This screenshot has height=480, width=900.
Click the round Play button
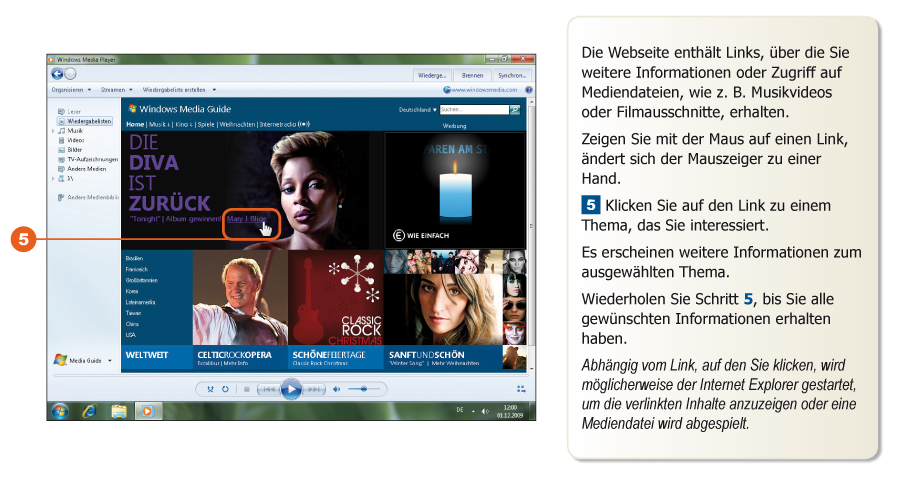coord(291,388)
